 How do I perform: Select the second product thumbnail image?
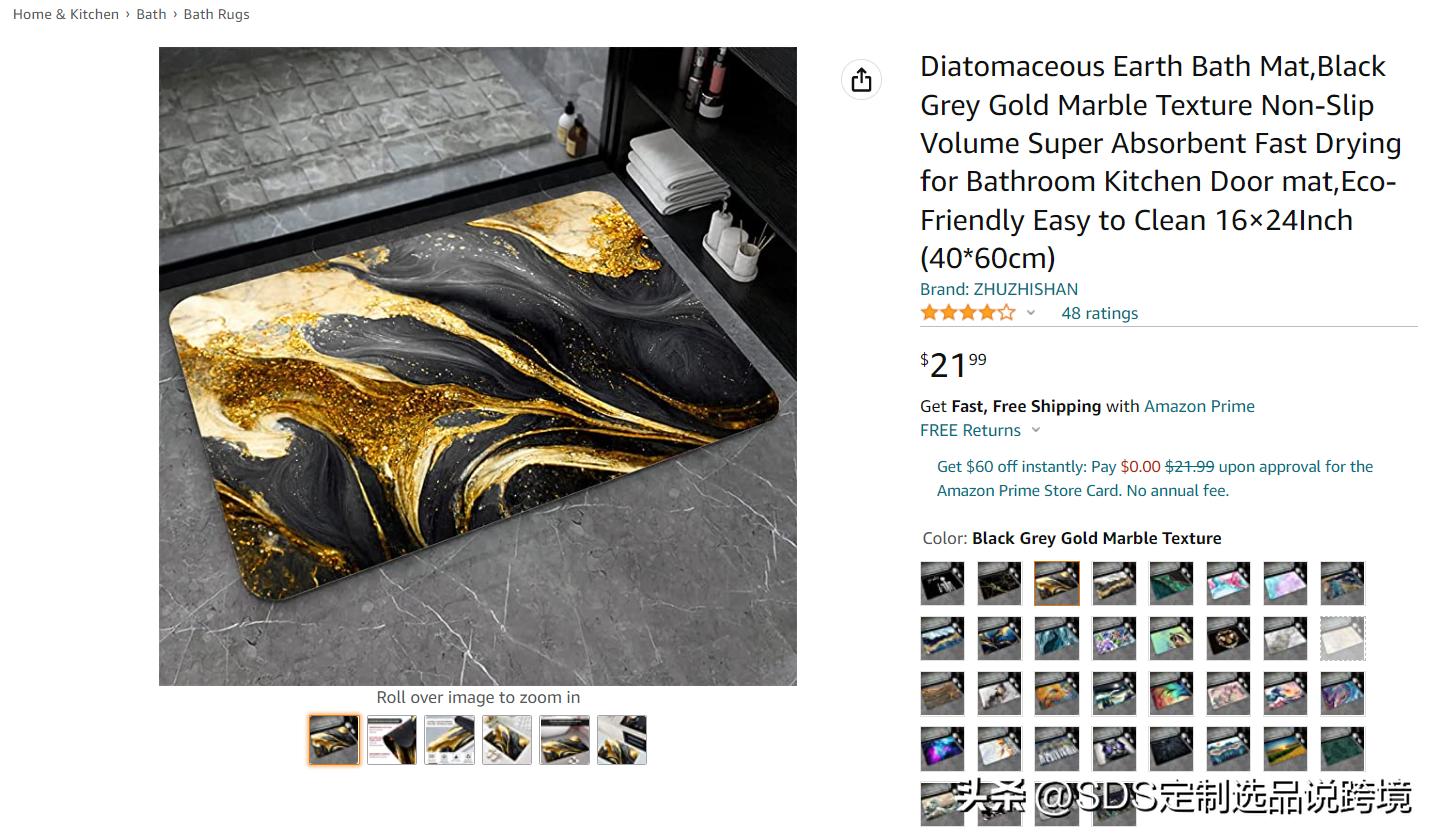coord(392,740)
